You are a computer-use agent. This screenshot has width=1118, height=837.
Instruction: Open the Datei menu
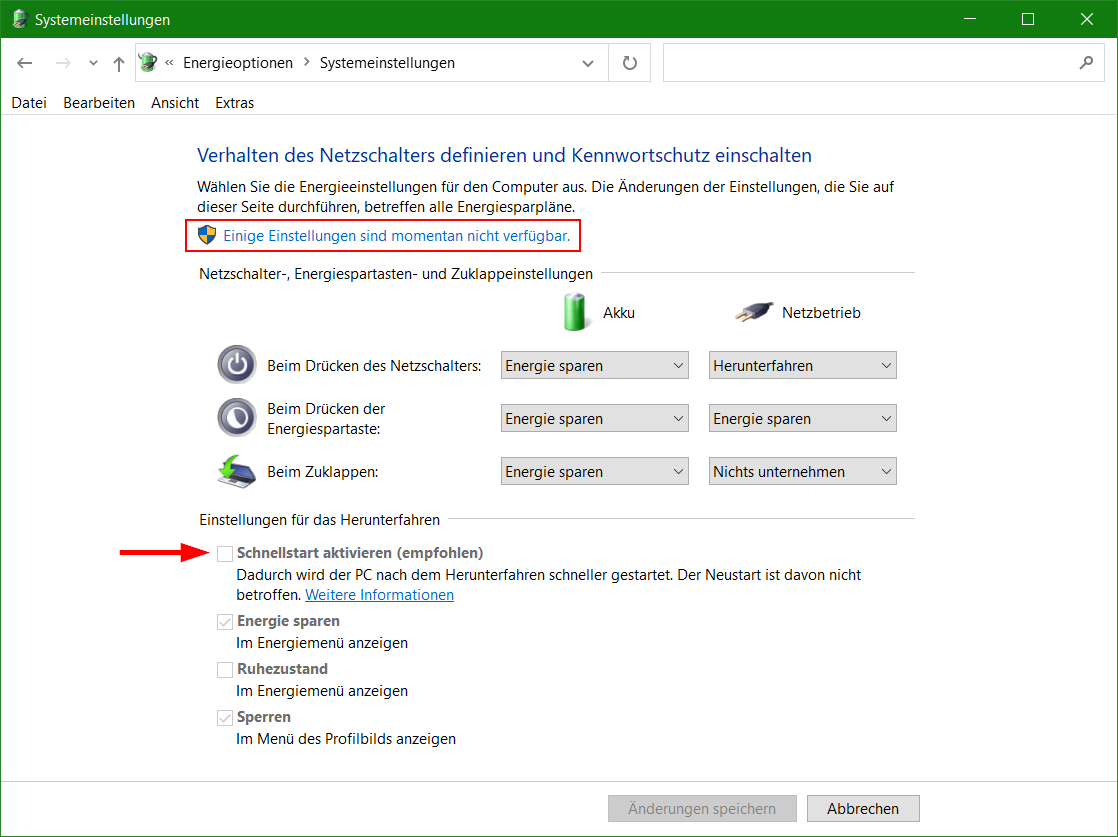[x=29, y=103]
